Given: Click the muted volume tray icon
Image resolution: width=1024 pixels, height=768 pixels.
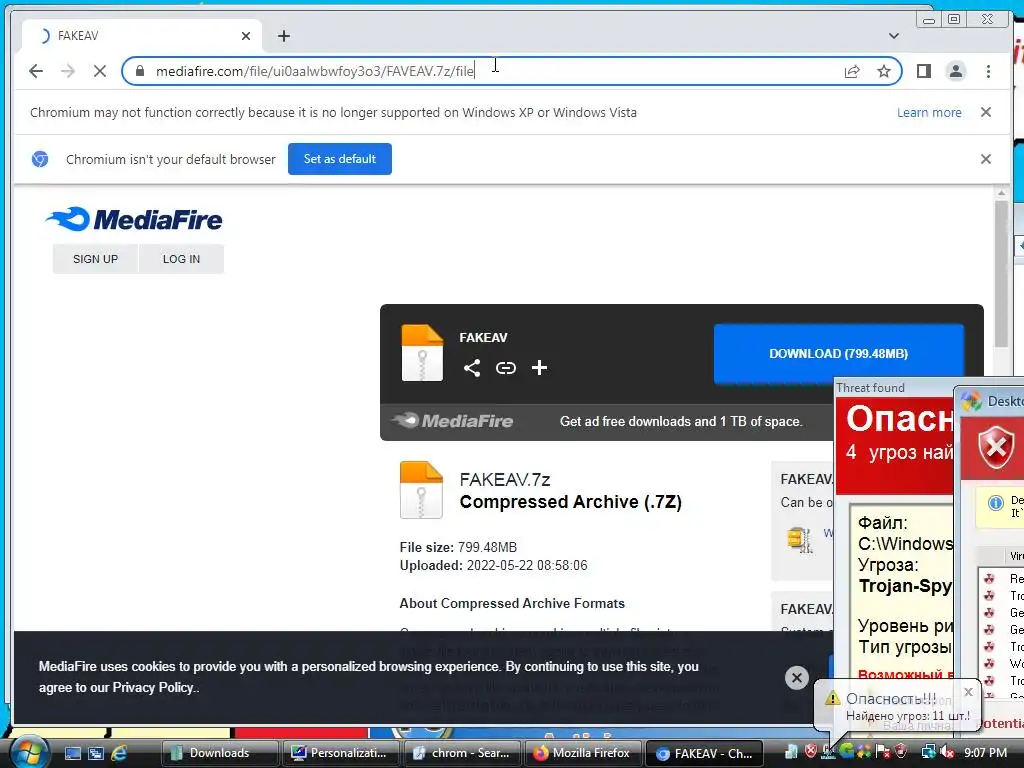Looking at the screenshot, I should pyautogui.click(x=946, y=752).
